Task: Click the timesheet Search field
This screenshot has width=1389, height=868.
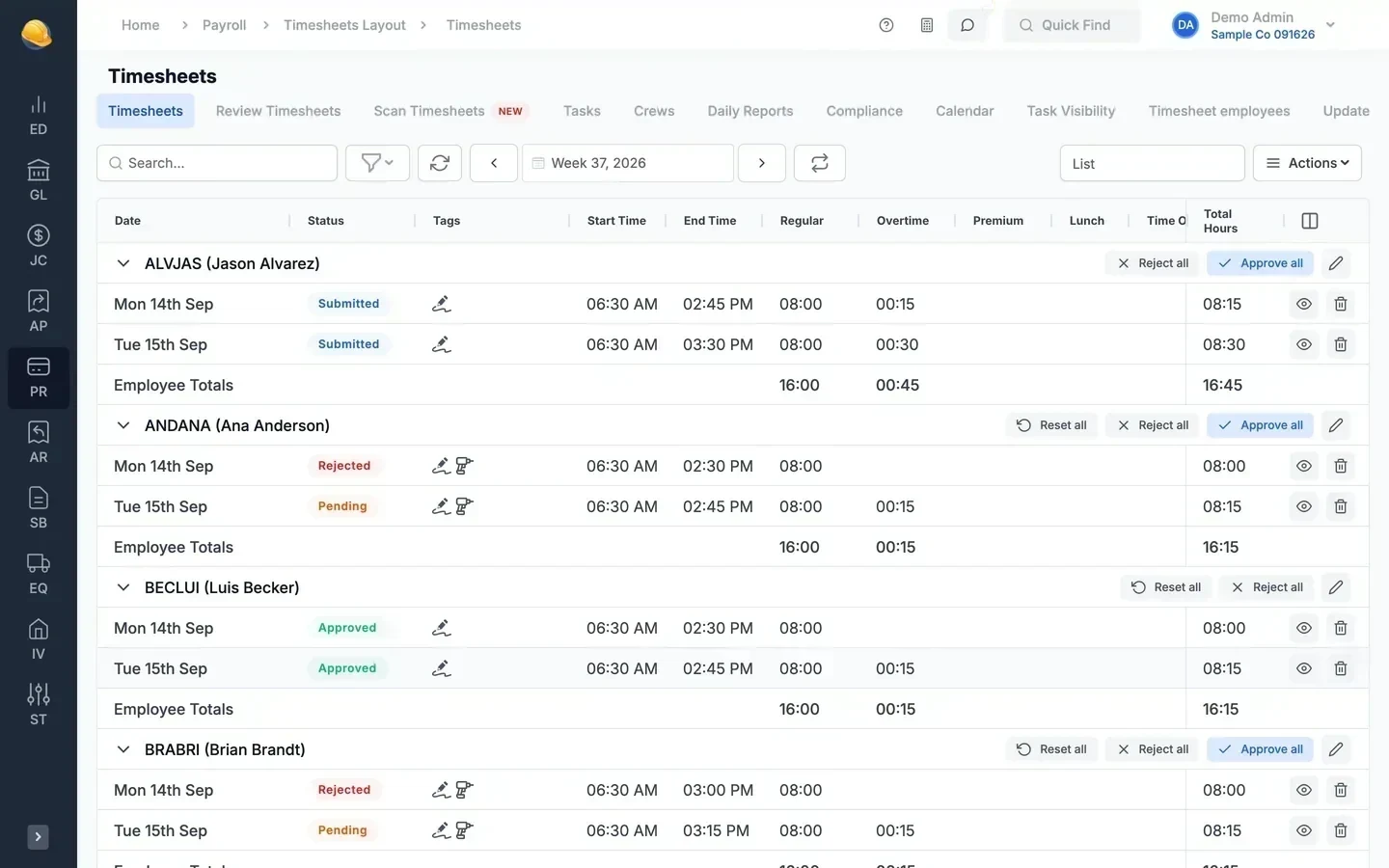Action: 217,163
